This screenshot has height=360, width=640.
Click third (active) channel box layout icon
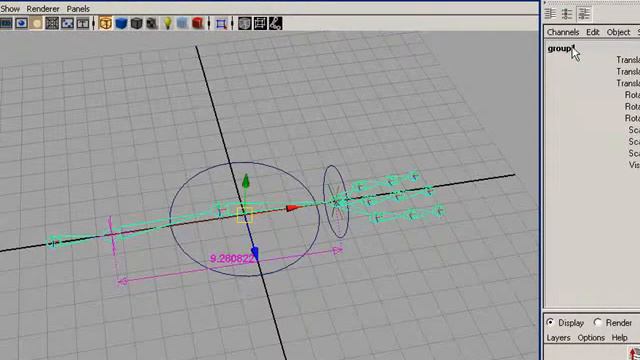pyautogui.click(x=584, y=13)
